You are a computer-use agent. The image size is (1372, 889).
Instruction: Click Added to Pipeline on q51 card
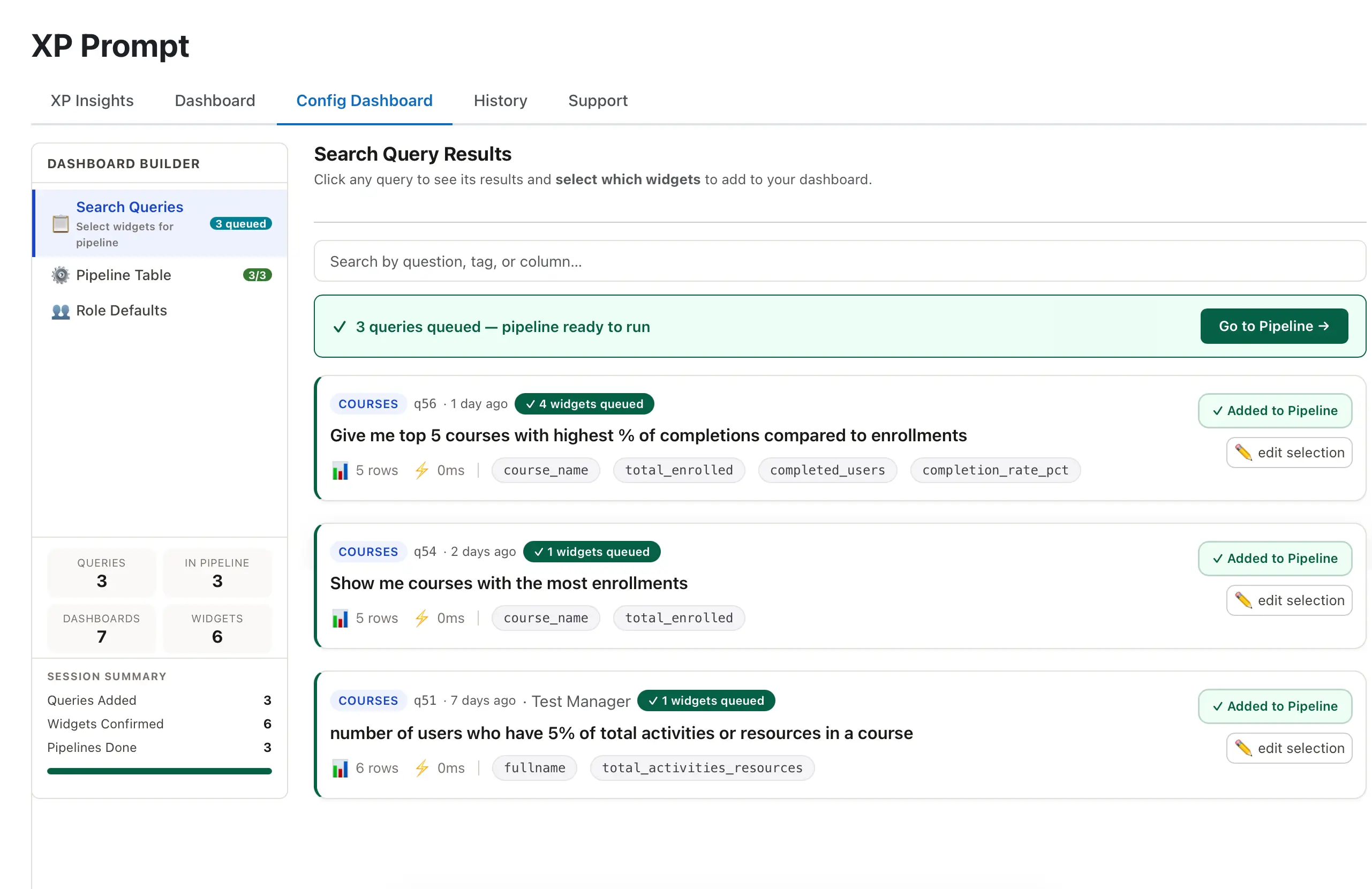[x=1275, y=706]
